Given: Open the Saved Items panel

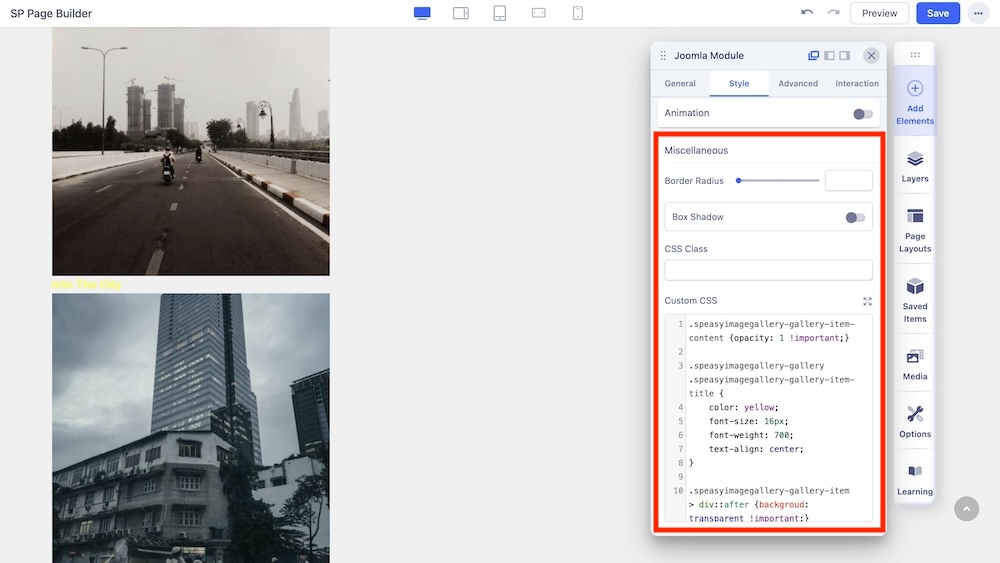Looking at the screenshot, I should point(914,298).
